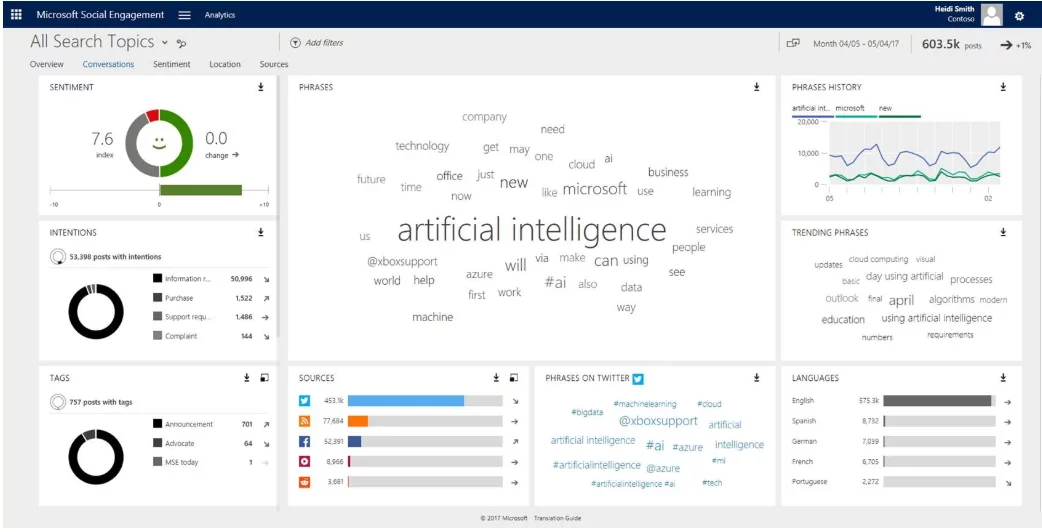1042x532 pixels.
Task: Open the settings gear icon
Action: (x=1019, y=16)
